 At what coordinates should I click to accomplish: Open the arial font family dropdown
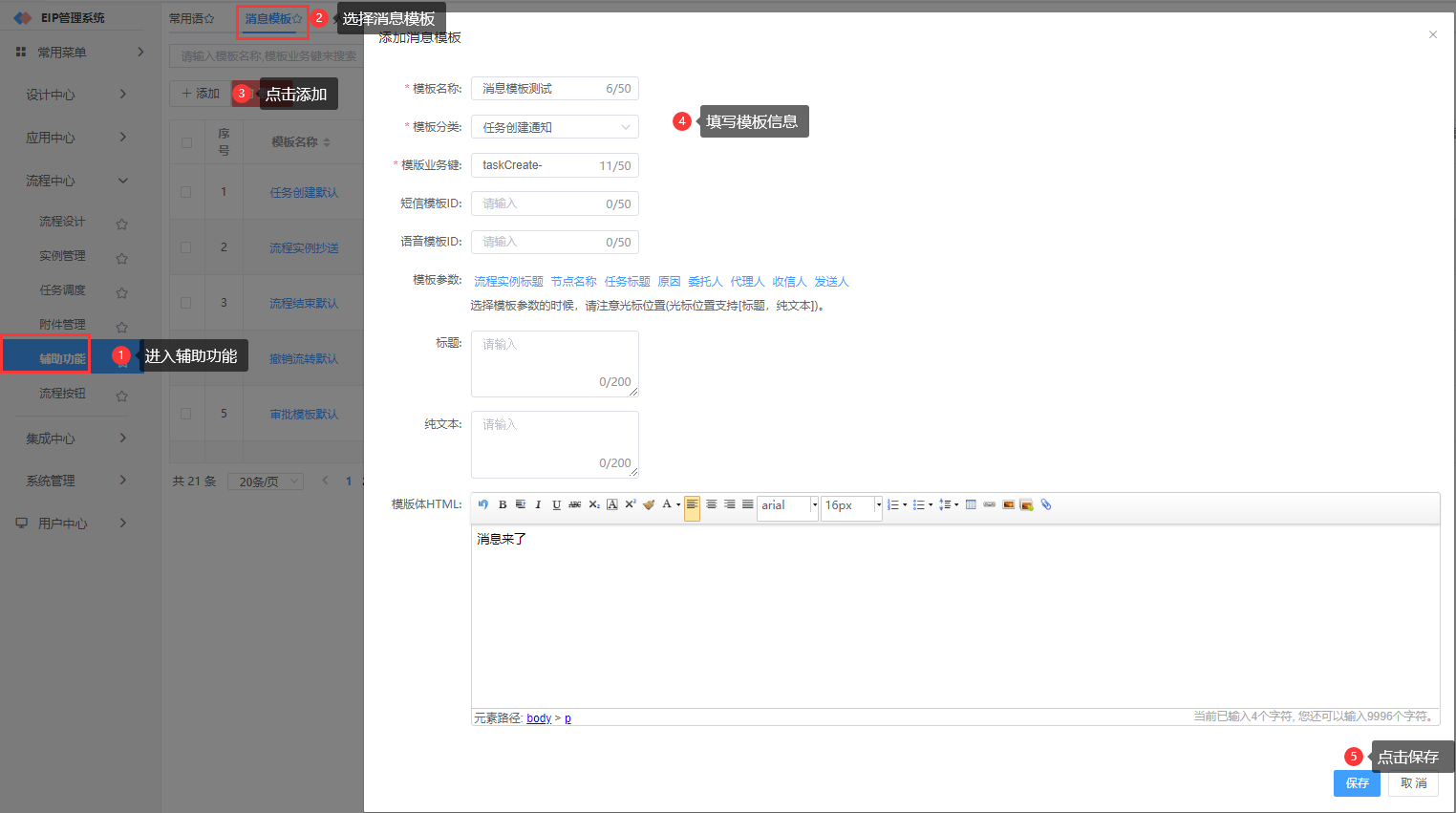click(788, 505)
